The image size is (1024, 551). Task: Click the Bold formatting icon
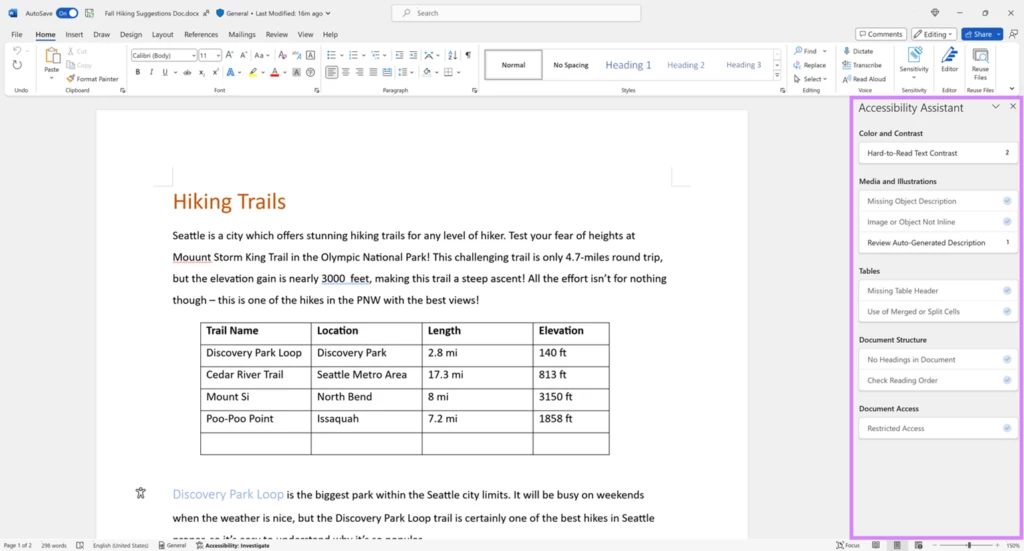(x=137, y=72)
